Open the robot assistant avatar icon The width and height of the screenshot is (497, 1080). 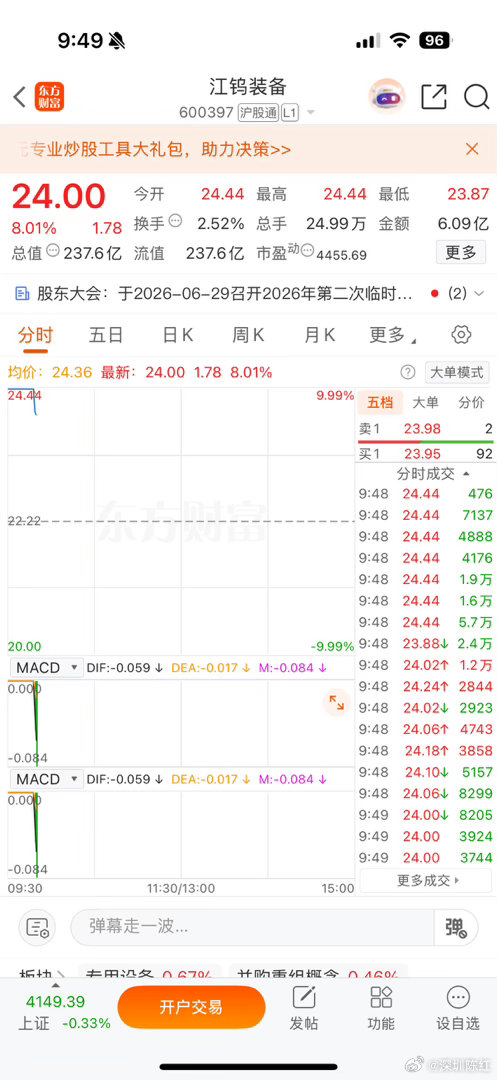pos(387,96)
